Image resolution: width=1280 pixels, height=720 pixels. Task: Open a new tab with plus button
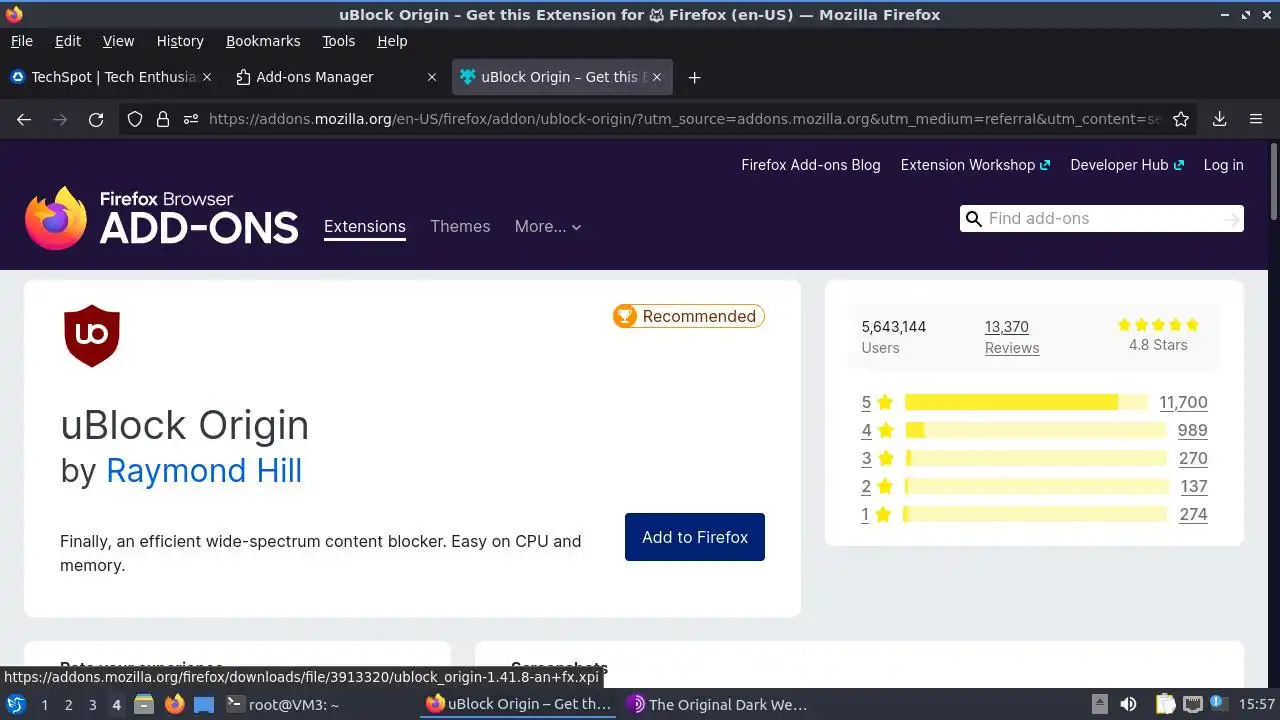click(694, 77)
